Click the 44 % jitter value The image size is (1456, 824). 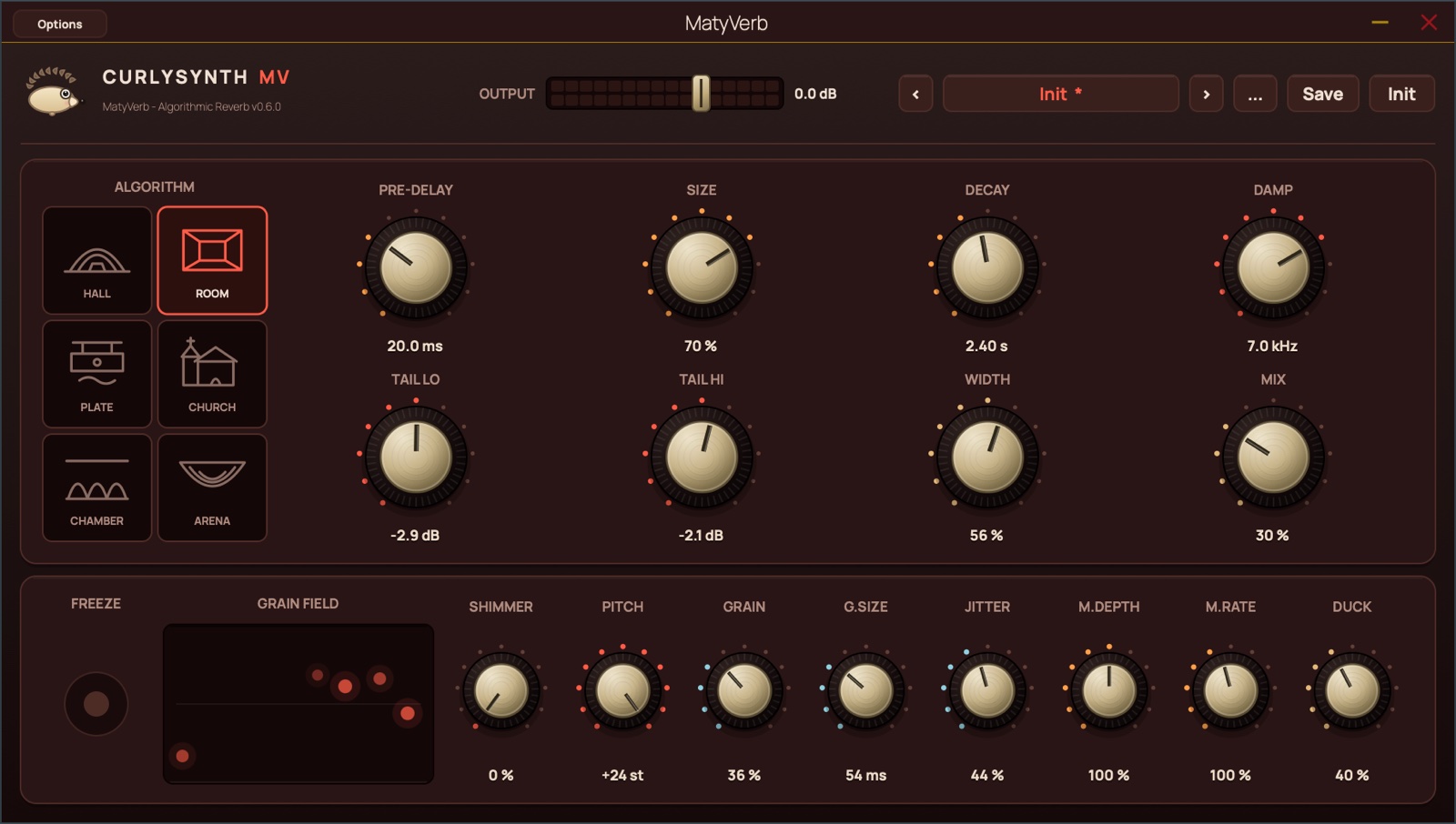[987, 775]
